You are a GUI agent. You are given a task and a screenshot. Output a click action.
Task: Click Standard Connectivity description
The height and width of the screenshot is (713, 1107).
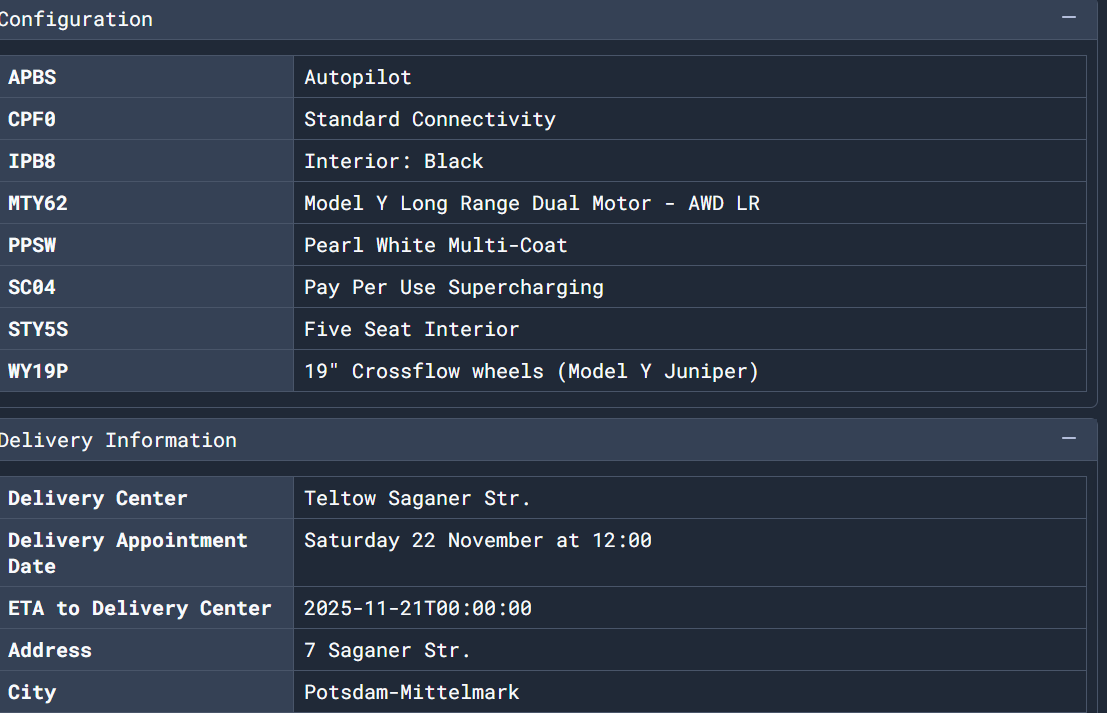coord(429,119)
